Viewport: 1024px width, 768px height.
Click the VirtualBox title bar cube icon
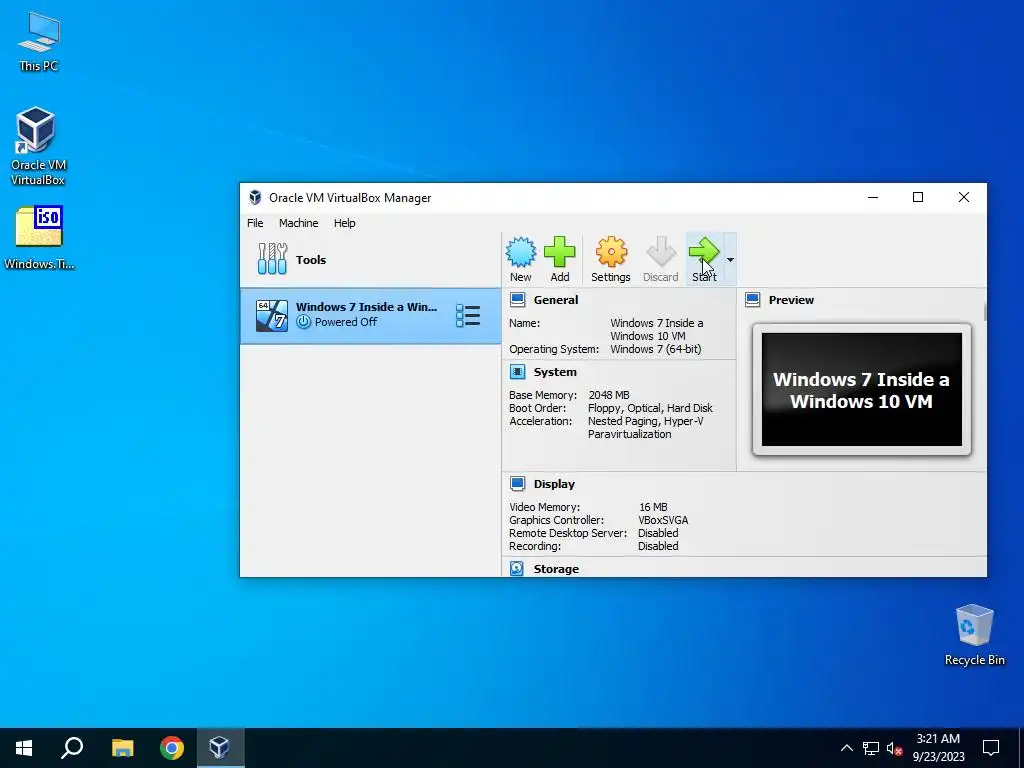pos(255,198)
